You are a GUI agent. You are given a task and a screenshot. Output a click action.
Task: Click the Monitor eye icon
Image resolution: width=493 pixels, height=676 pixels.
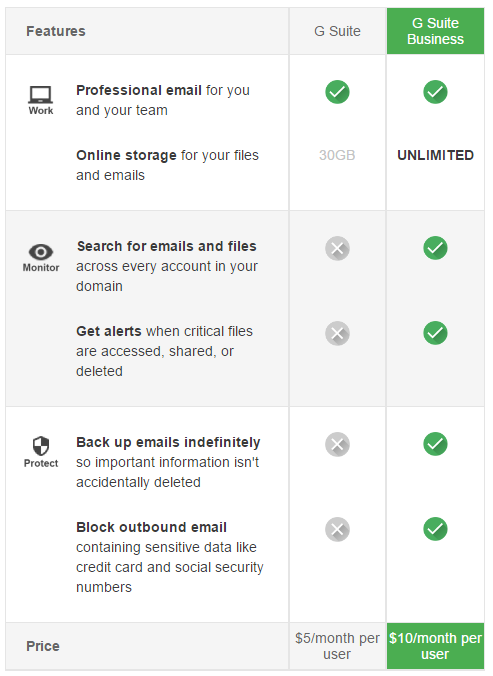click(x=41, y=251)
